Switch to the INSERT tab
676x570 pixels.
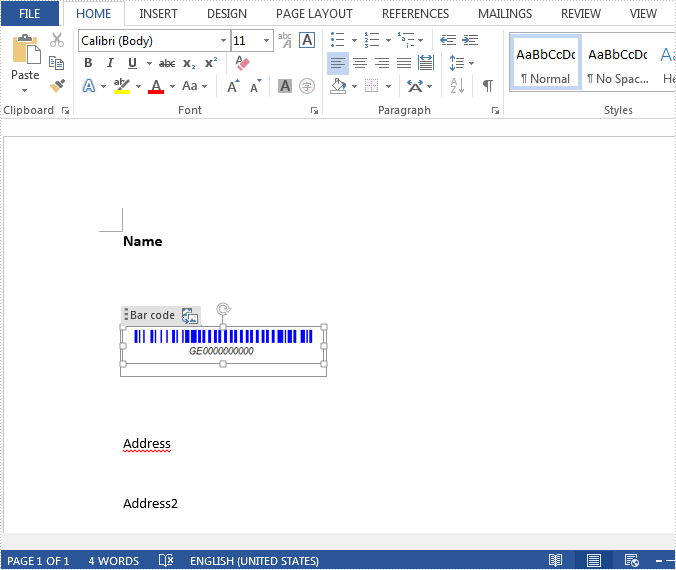pos(158,14)
